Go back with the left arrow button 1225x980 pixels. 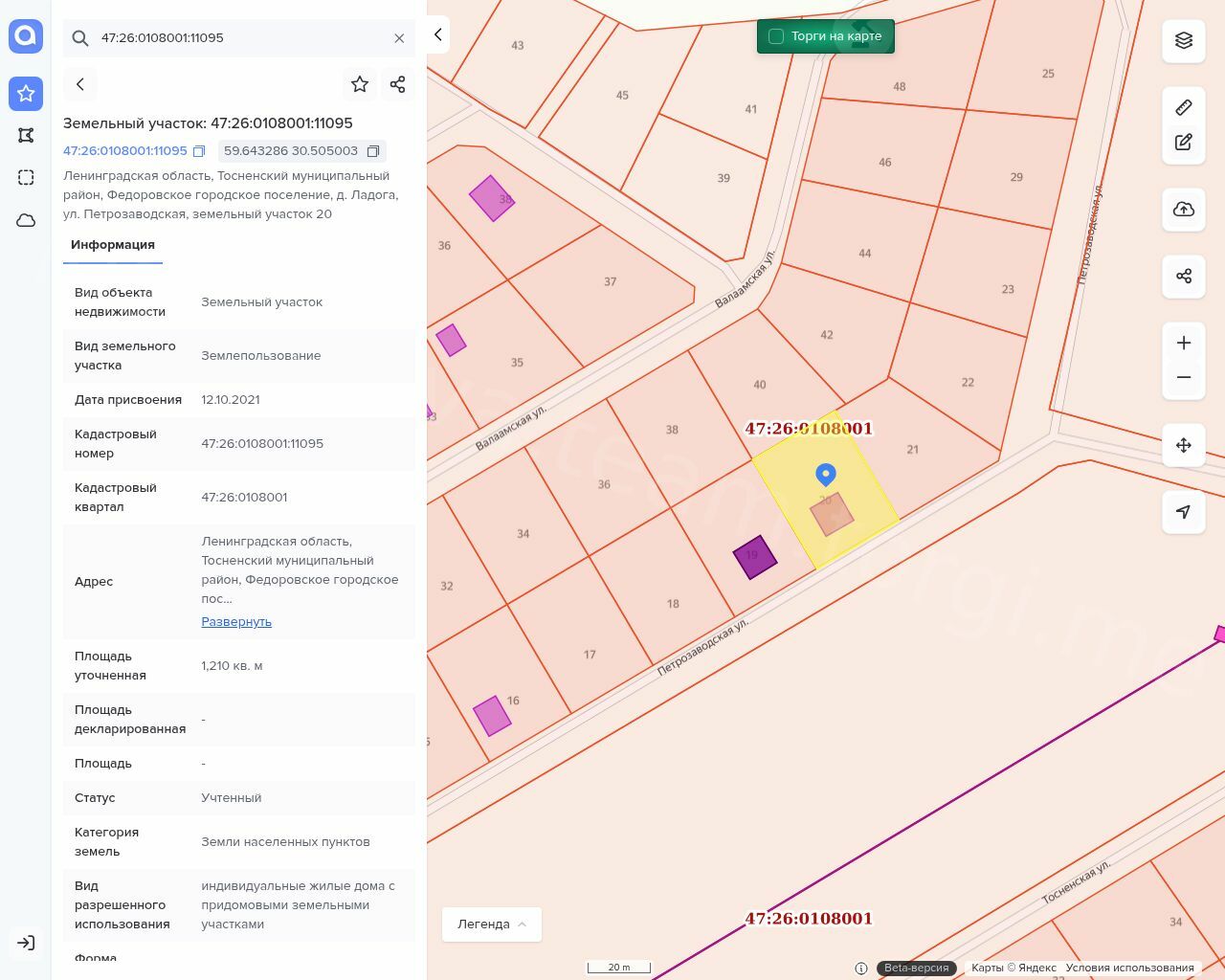click(80, 84)
